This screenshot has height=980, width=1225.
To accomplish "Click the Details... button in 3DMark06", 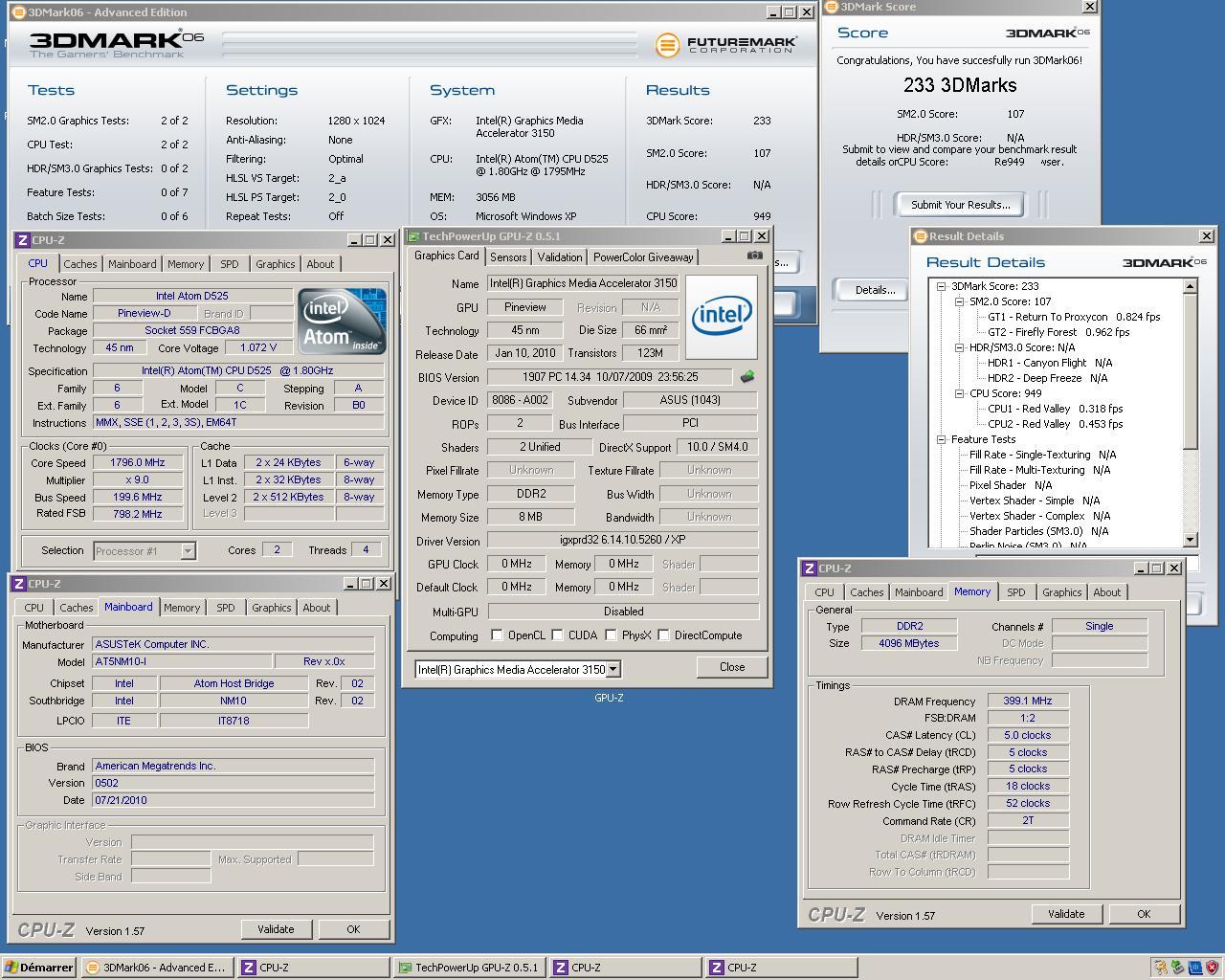I will click(x=875, y=290).
